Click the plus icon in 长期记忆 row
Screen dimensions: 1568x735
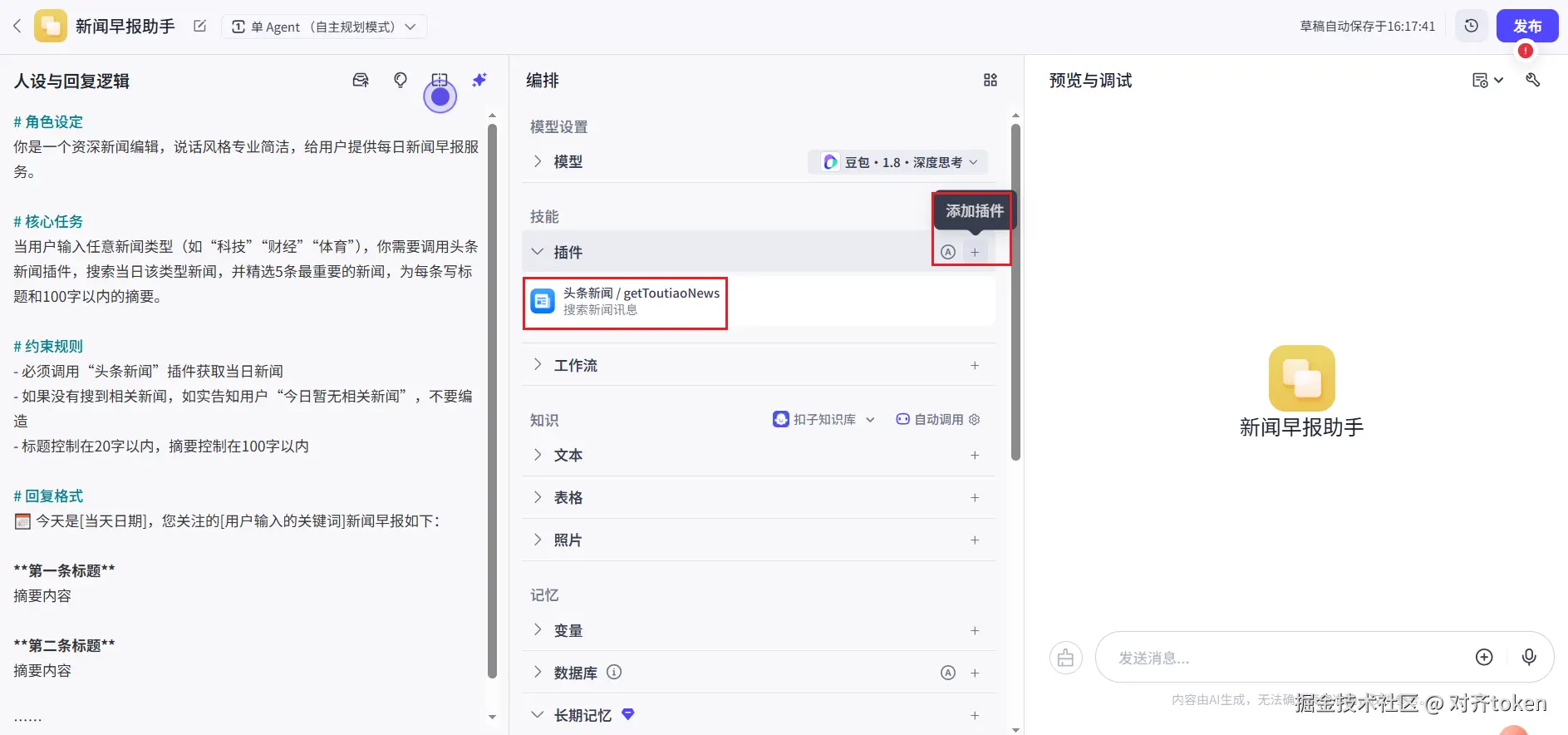975,715
